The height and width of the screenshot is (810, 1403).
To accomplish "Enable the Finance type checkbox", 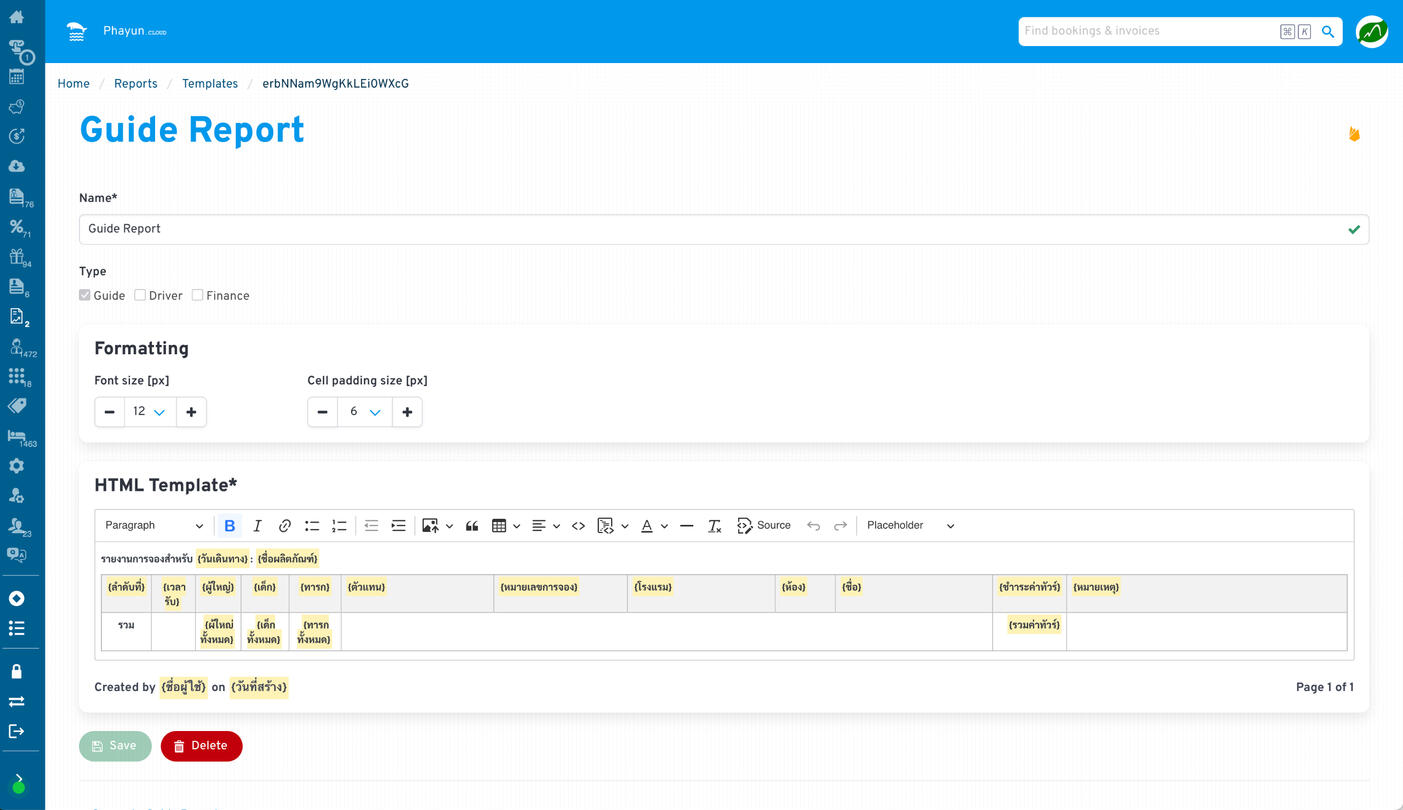I will click(197, 296).
